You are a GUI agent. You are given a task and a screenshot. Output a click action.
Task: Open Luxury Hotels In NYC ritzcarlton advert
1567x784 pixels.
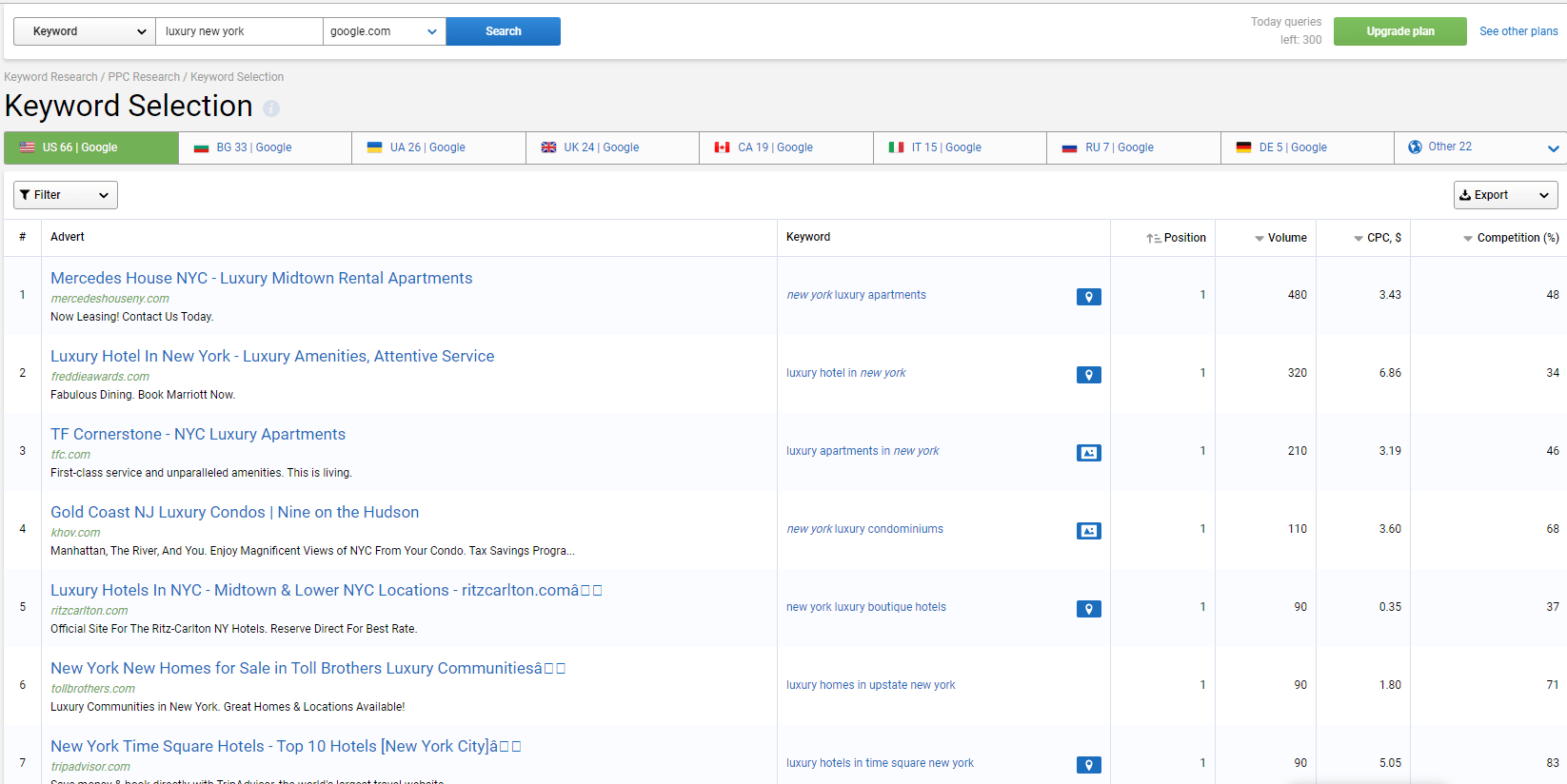click(x=327, y=590)
